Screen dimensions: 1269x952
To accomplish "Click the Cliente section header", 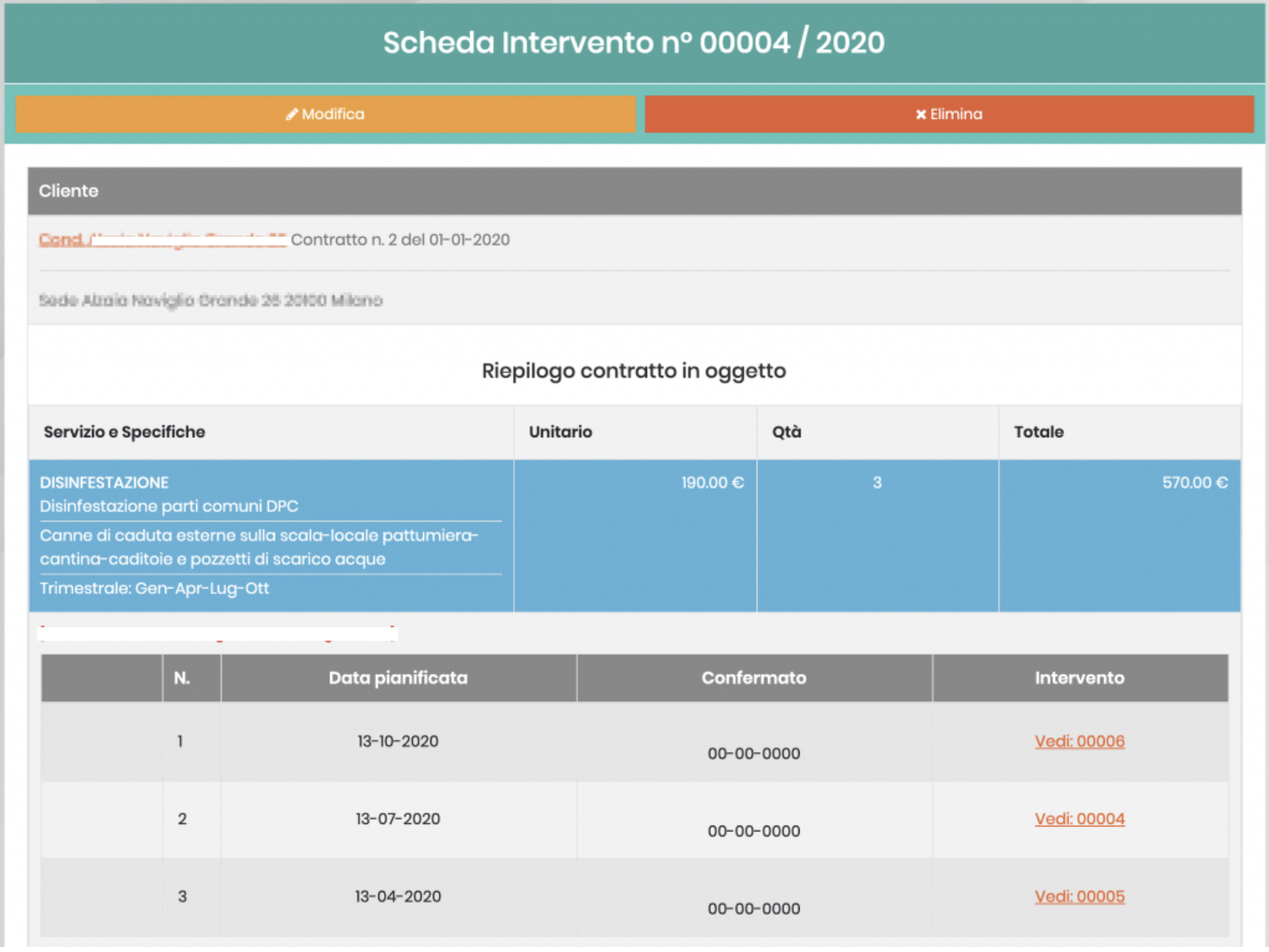I will click(69, 191).
